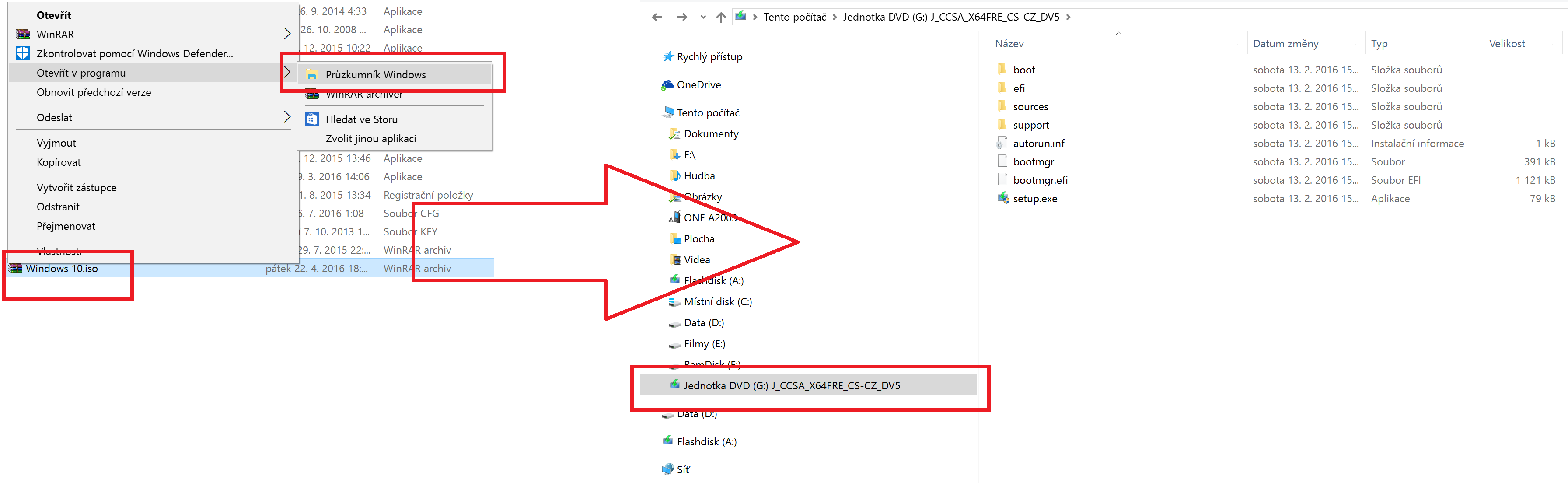Click 'Tento počítač' in the address breadcrumb
This screenshot has height=483, width=1568.
pyautogui.click(x=794, y=17)
